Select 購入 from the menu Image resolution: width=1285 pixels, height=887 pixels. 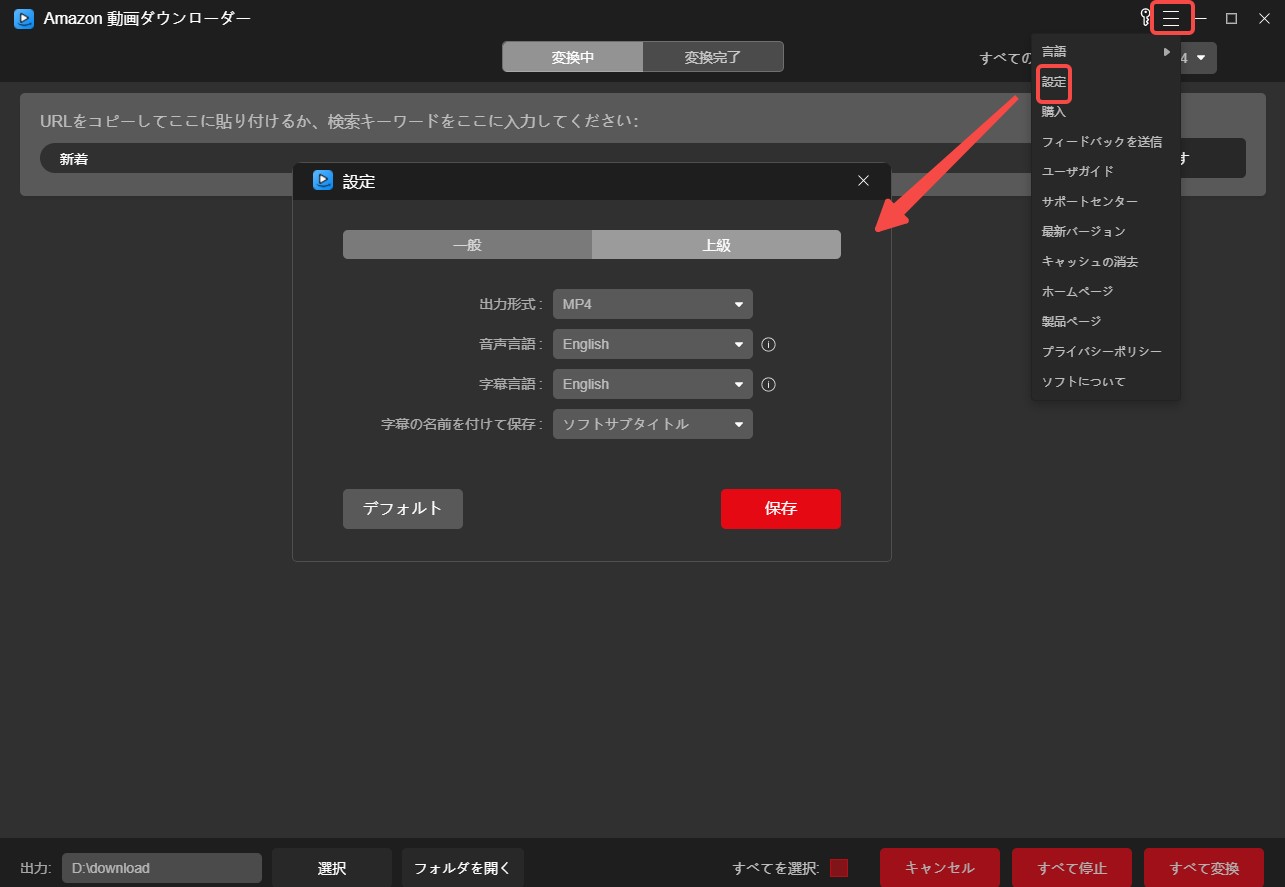[x=1054, y=112]
